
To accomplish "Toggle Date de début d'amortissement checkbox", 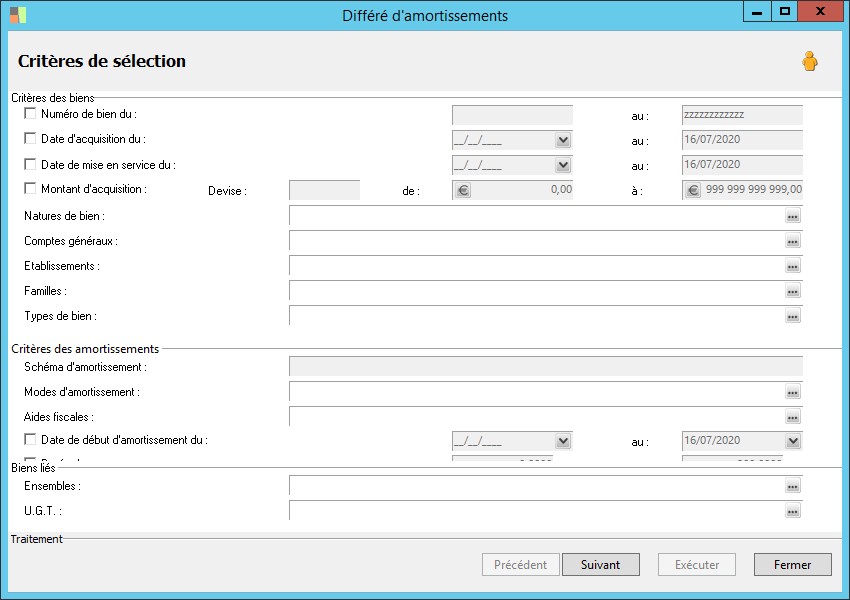I will point(30,439).
